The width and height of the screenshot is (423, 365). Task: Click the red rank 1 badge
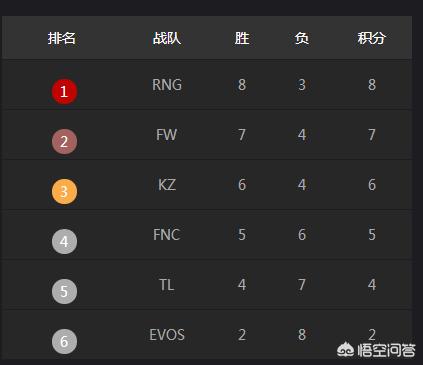pyautogui.click(x=64, y=91)
